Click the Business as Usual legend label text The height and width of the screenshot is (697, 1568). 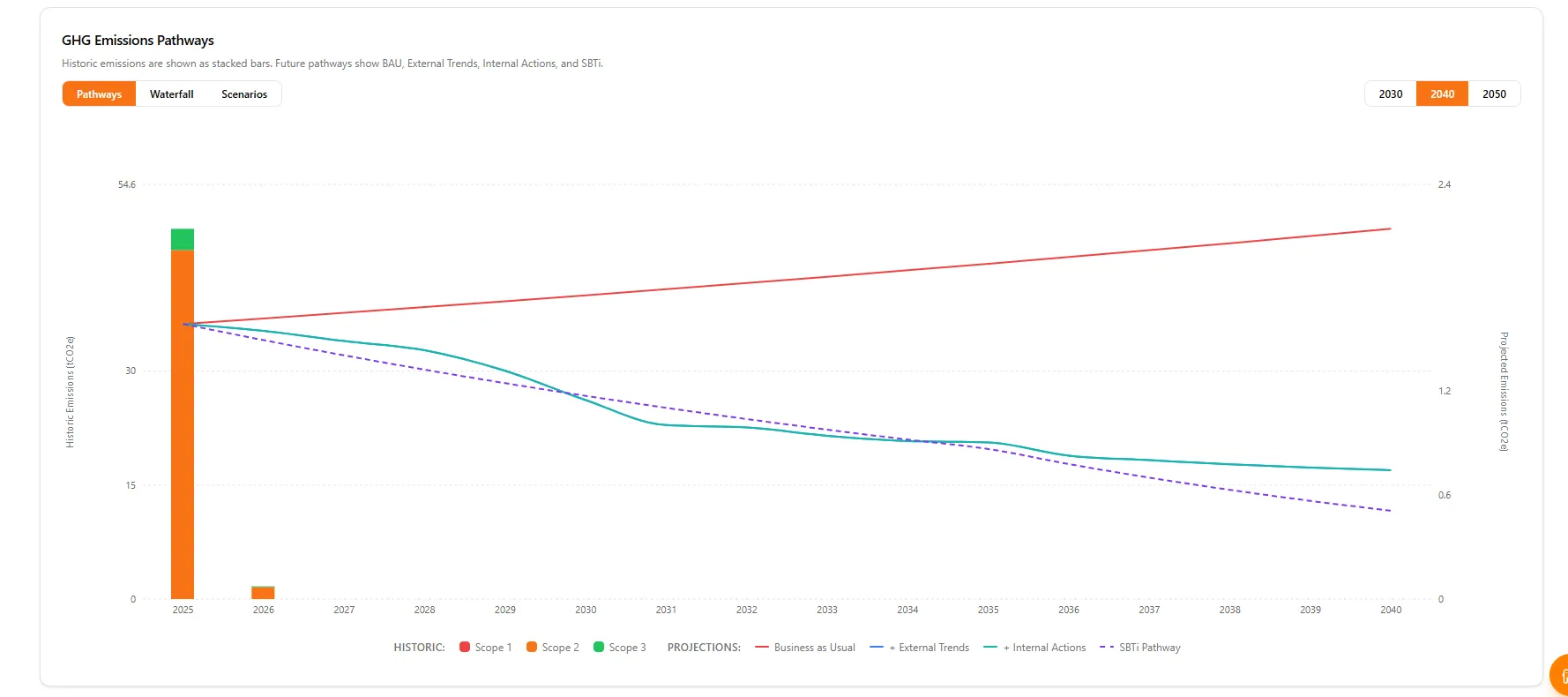tap(813, 647)
